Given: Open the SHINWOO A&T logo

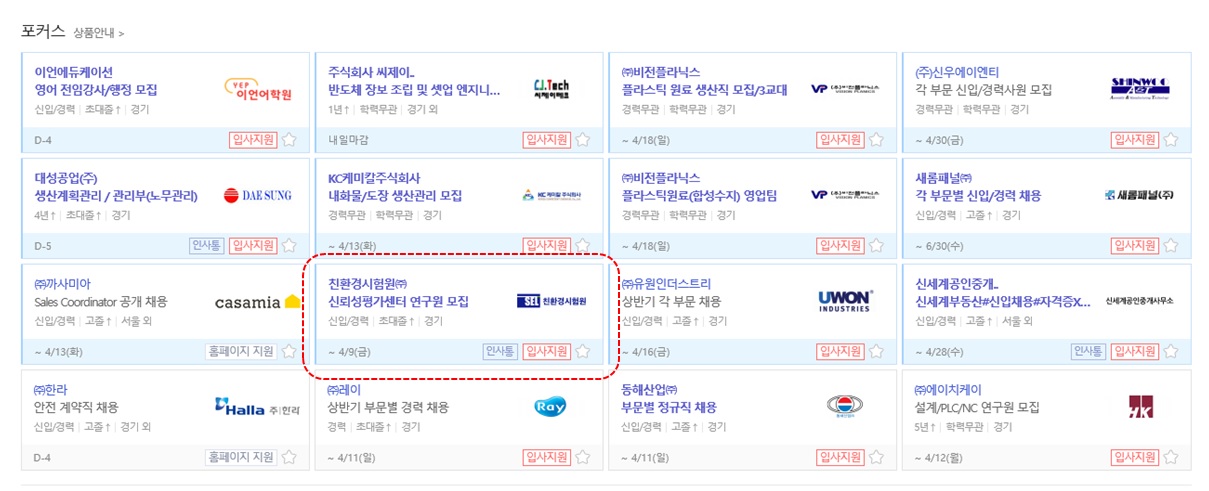Looking at the screenshot, I should click(x=1139, y=90).
